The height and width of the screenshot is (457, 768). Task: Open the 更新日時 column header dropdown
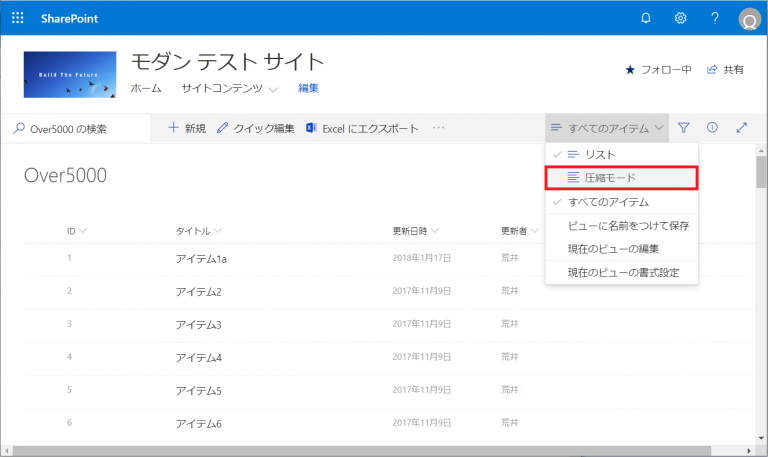point(415,231)
